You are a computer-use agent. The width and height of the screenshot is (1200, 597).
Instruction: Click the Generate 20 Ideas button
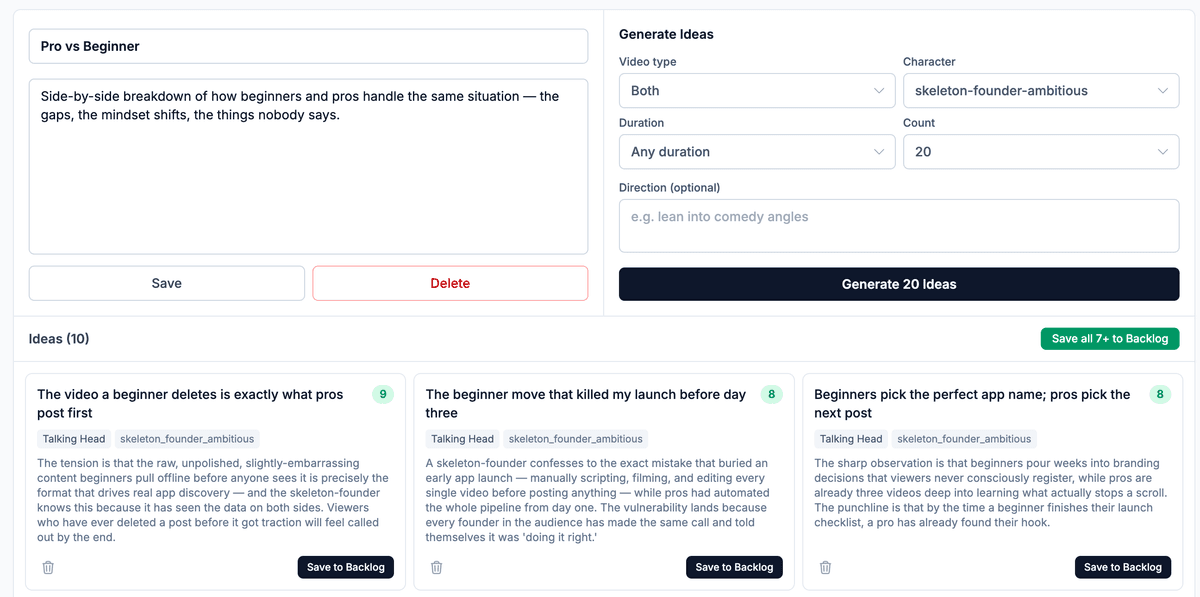pos(898,284)
